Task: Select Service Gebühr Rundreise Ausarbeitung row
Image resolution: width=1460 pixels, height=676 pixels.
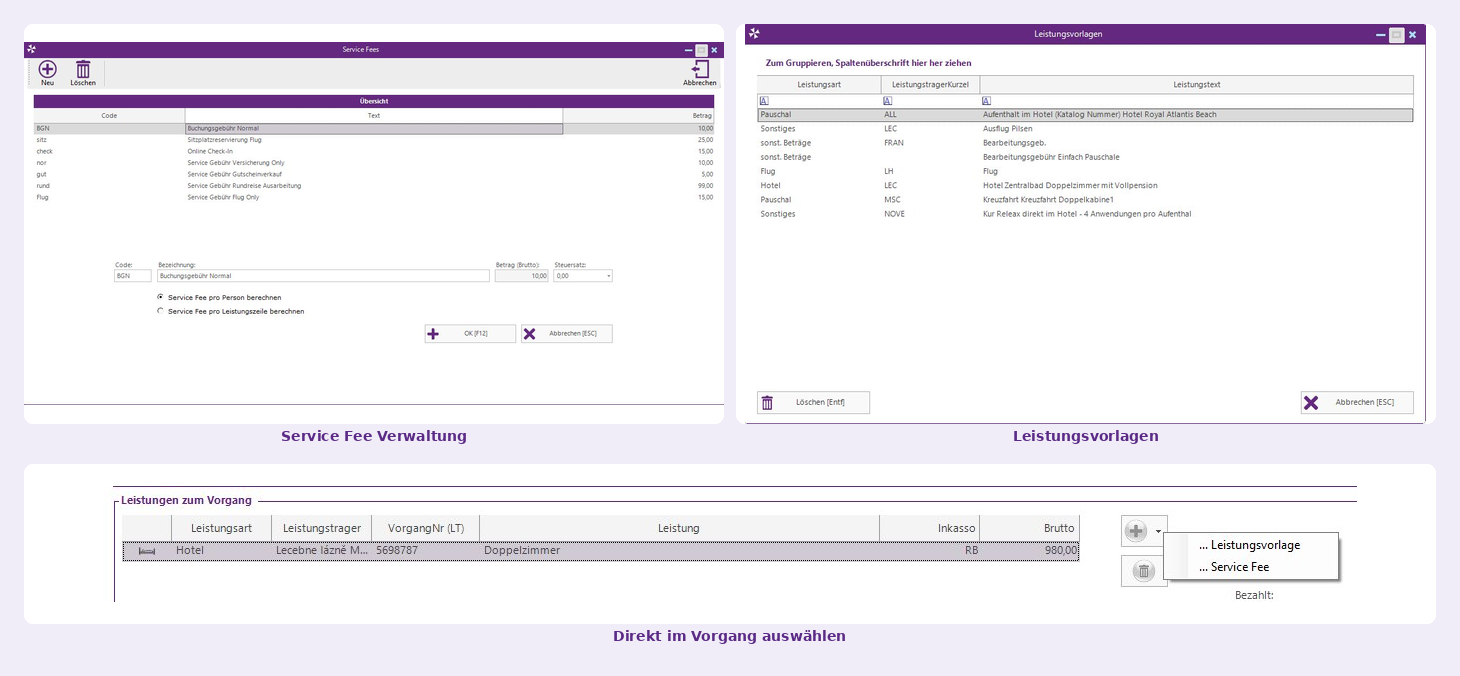Action: [374, 186]
